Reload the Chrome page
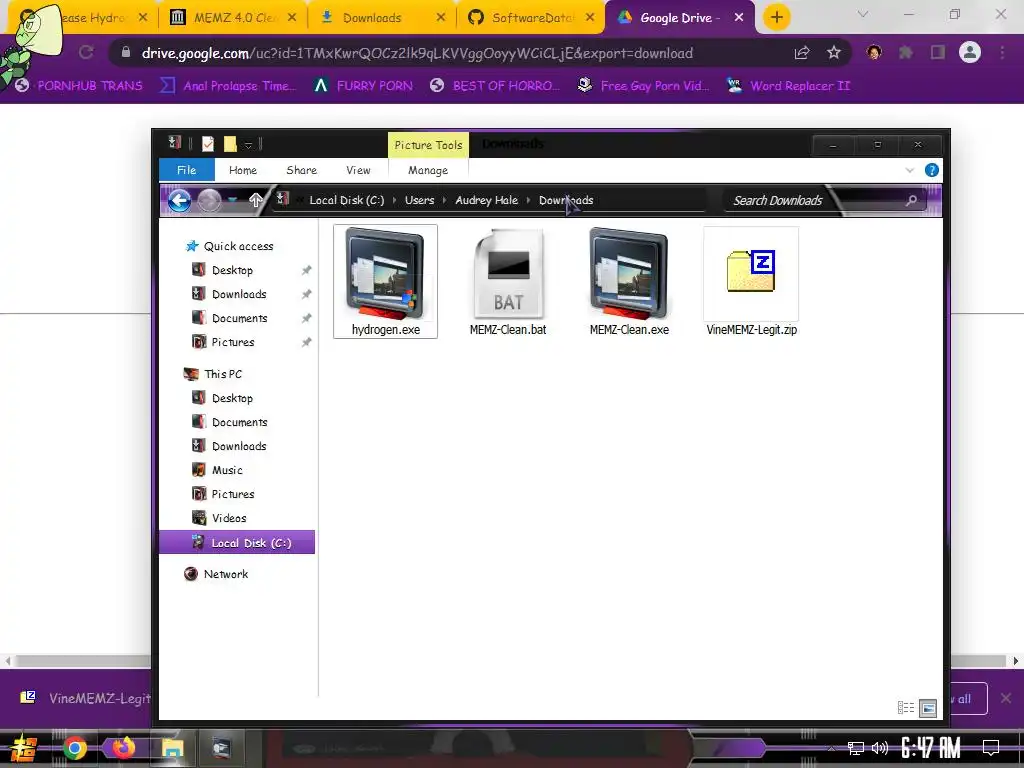 (86, 53)
